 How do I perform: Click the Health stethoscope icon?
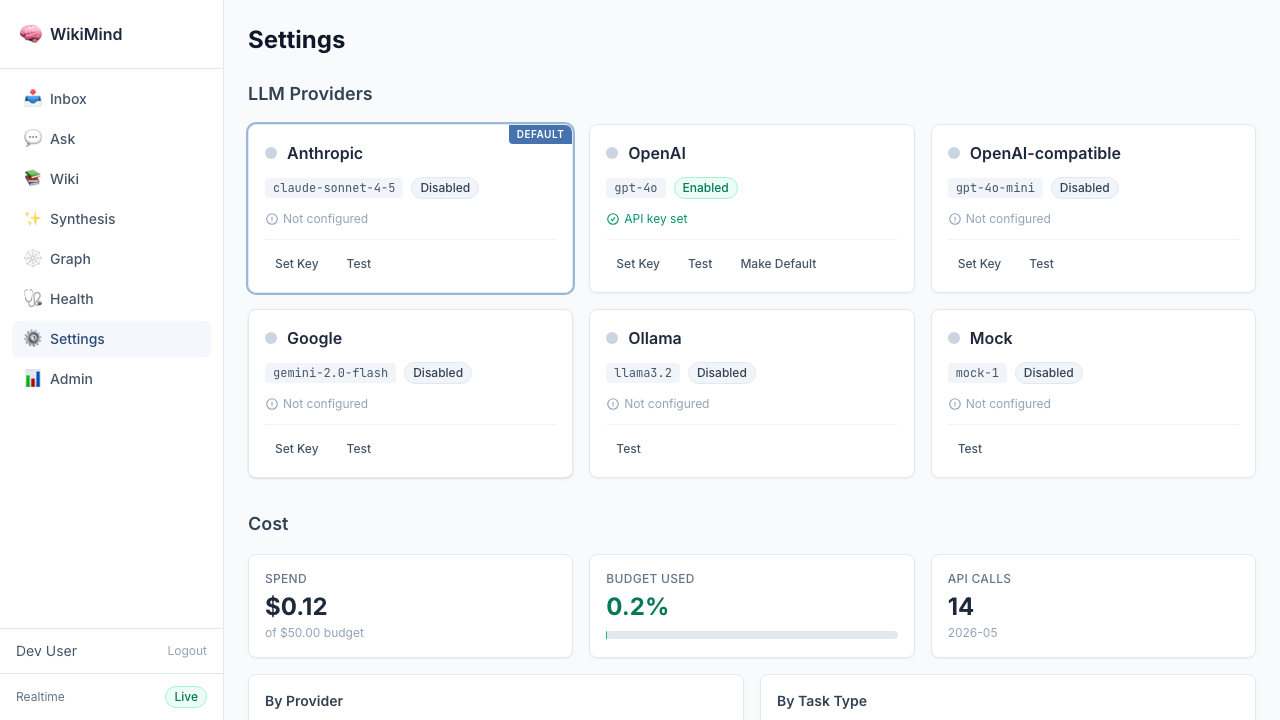click(x=33, y=299)
